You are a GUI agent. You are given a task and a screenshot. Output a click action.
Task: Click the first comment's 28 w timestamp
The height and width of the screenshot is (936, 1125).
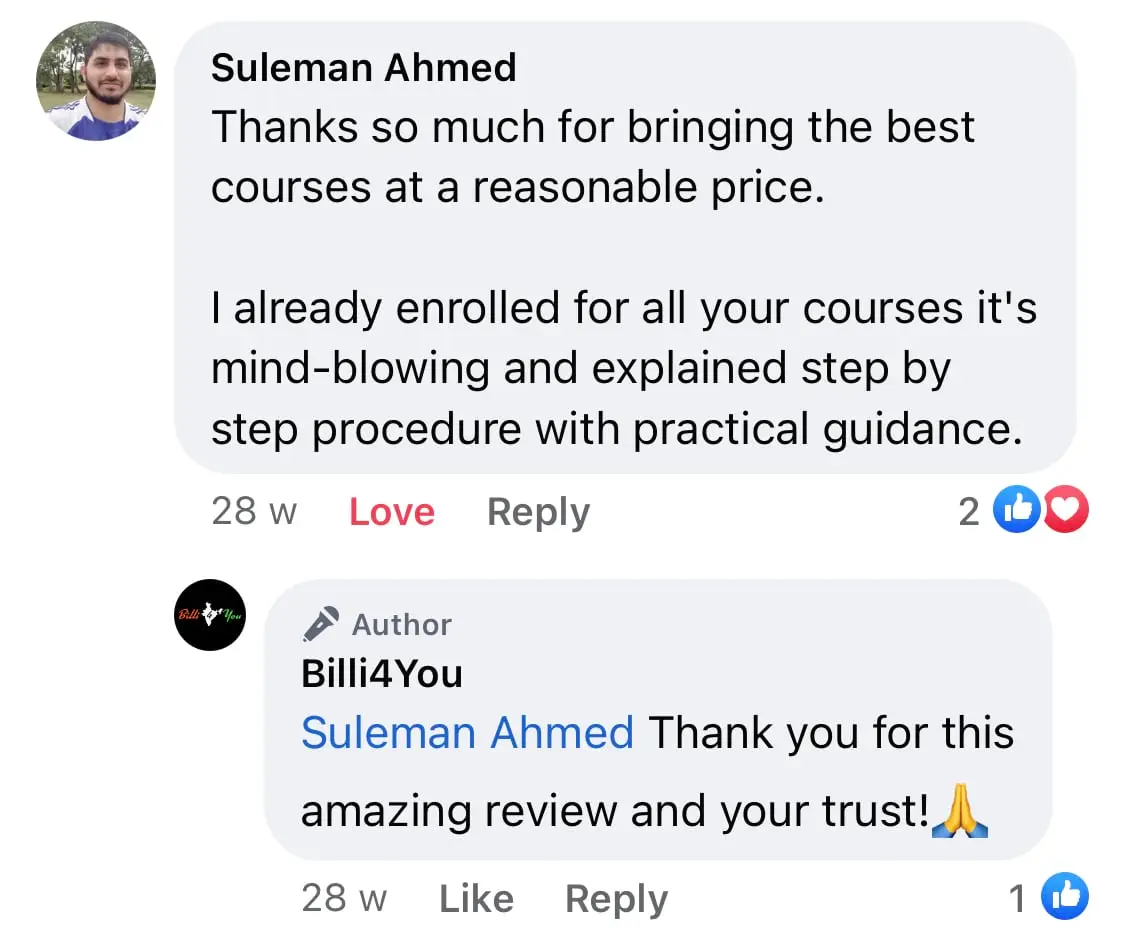click(254, 512)
